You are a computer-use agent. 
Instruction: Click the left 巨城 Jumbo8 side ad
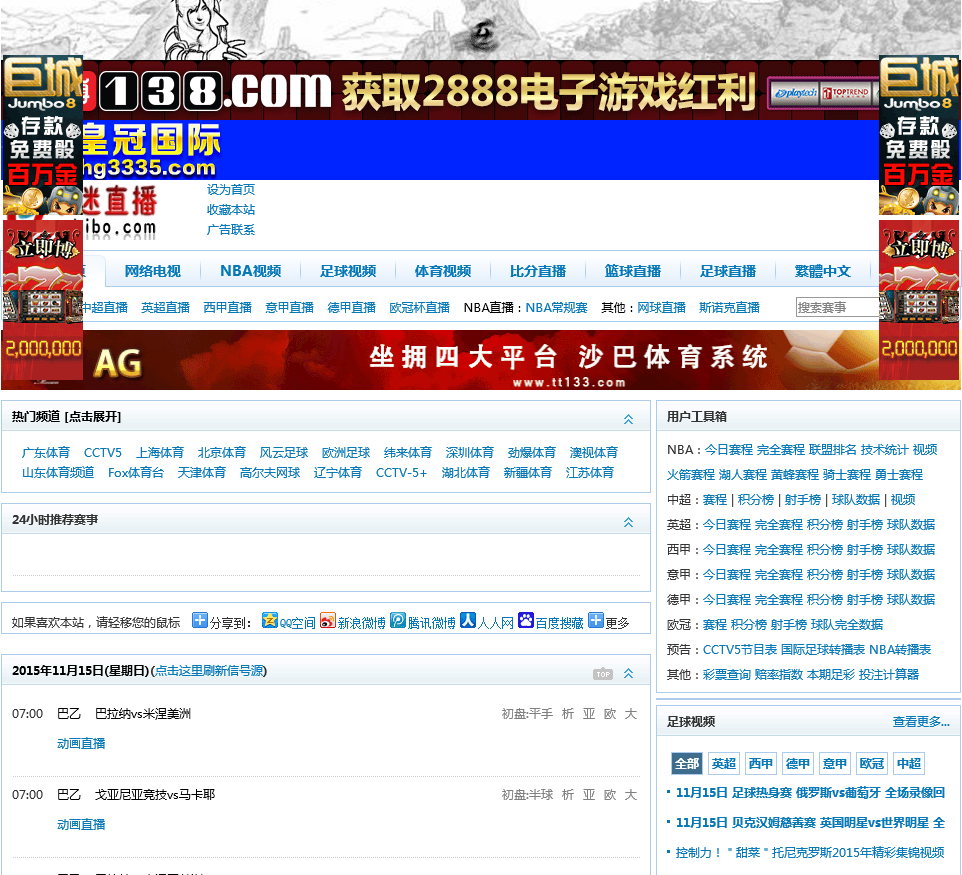pos(42,135)
